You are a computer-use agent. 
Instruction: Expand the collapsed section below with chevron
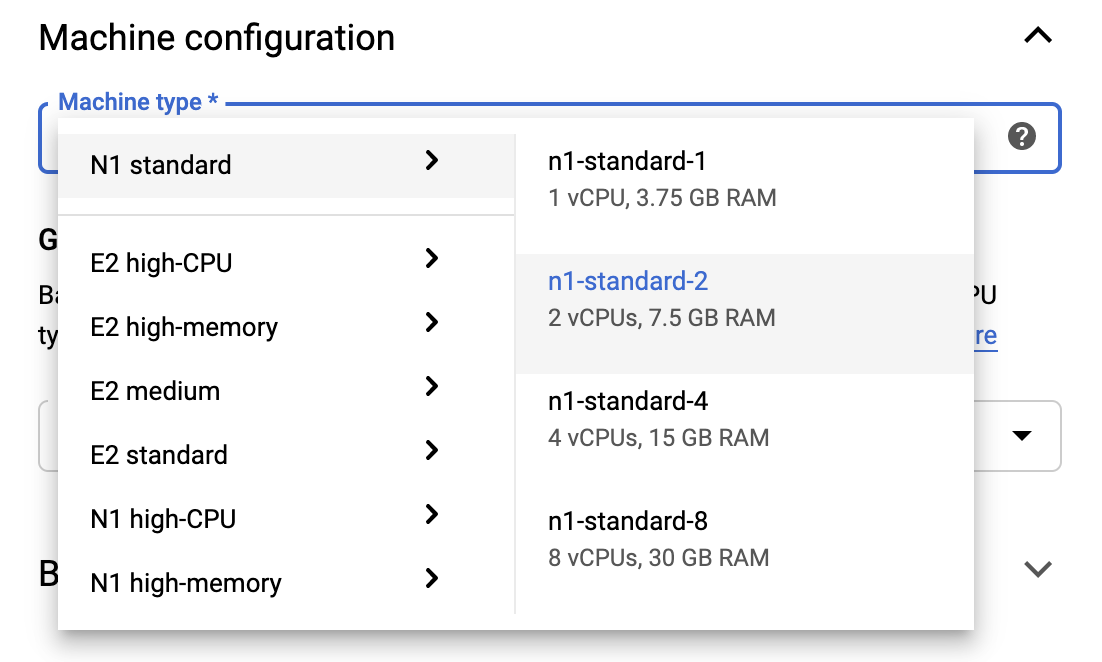pos(1038,569)
